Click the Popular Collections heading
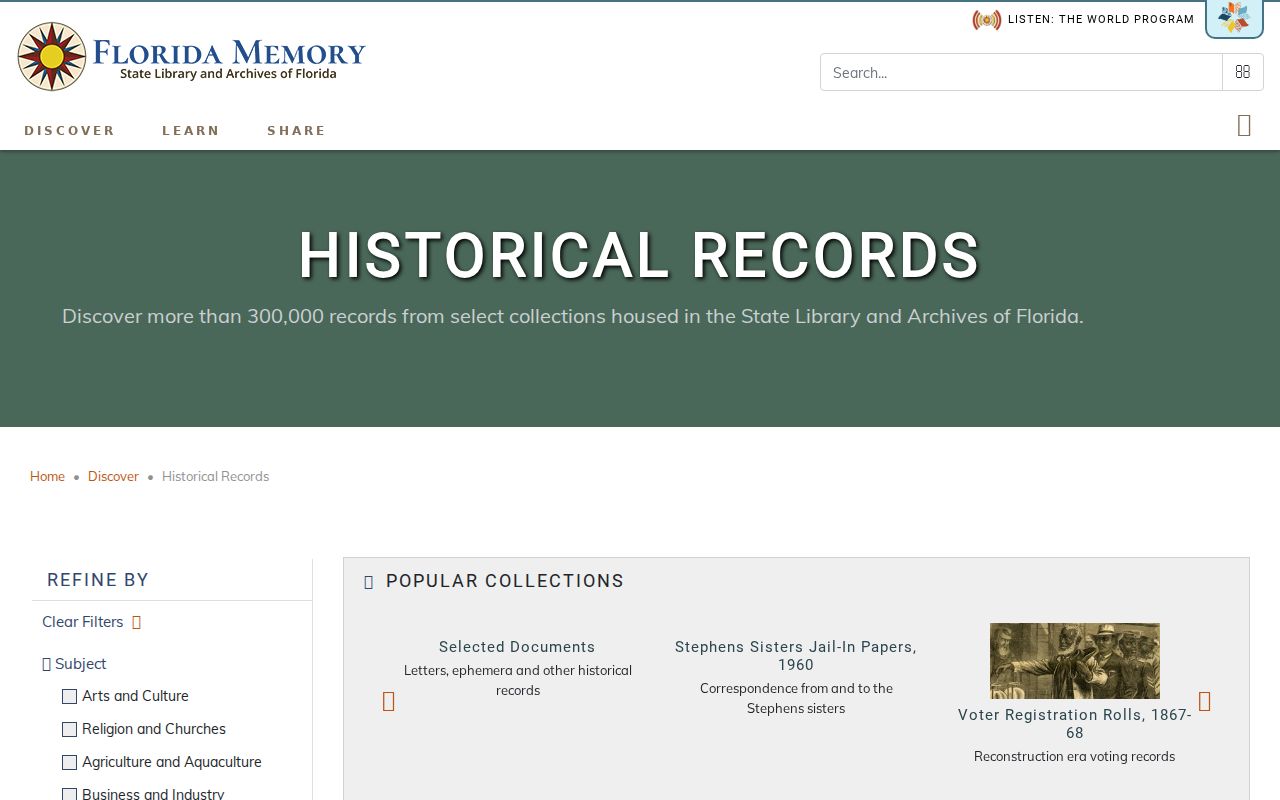Image resolution: width=1280 pixels, height=800 pixels. coord(505,581)
